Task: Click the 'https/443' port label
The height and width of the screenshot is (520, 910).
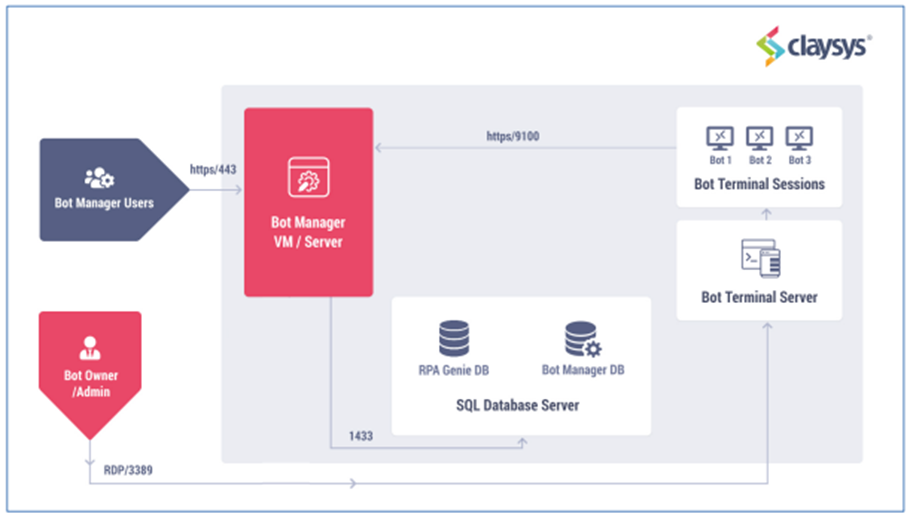Action: [x=213, y=169]
